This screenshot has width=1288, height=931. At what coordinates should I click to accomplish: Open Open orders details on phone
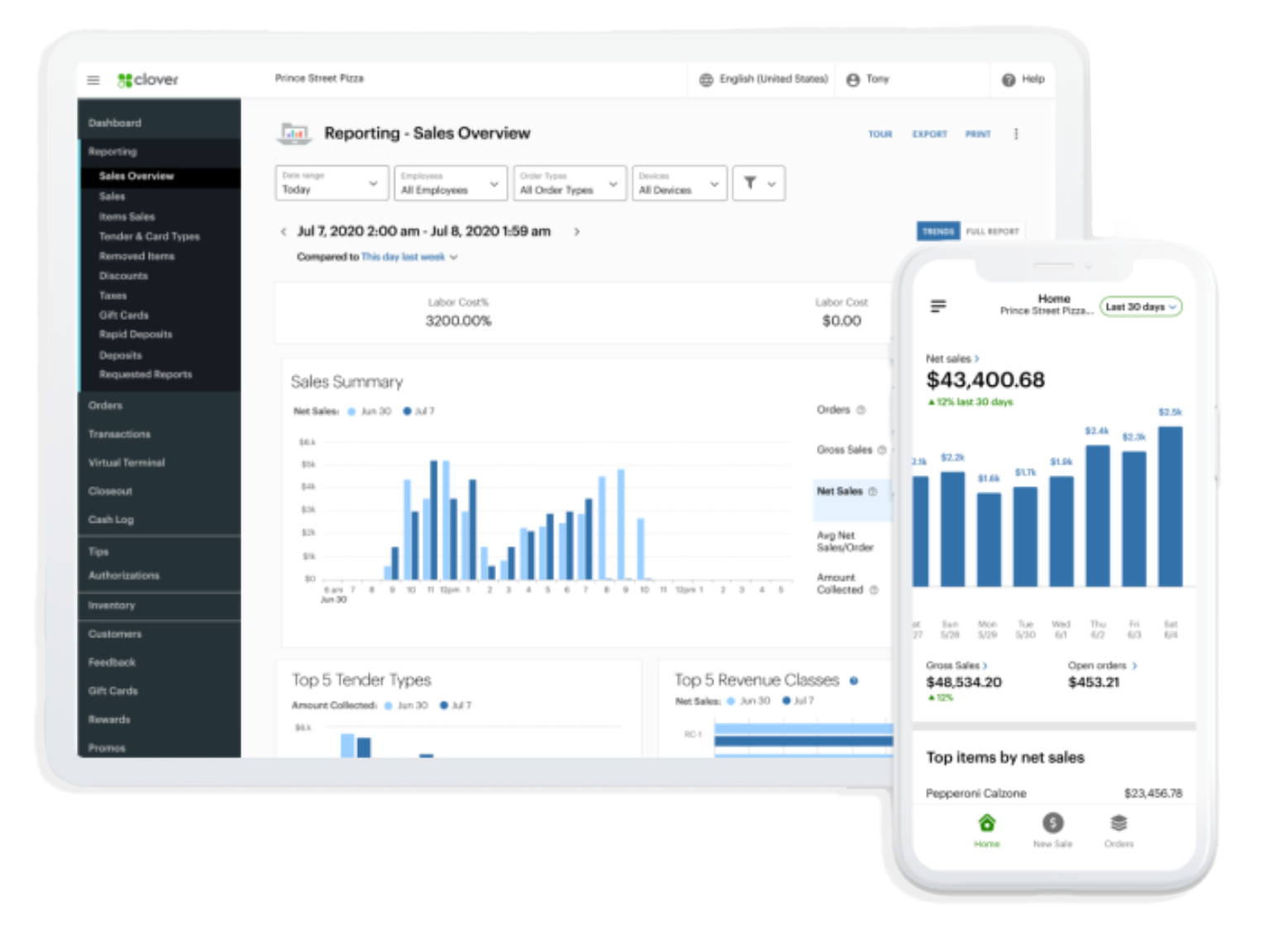[x=1102, y=666]
